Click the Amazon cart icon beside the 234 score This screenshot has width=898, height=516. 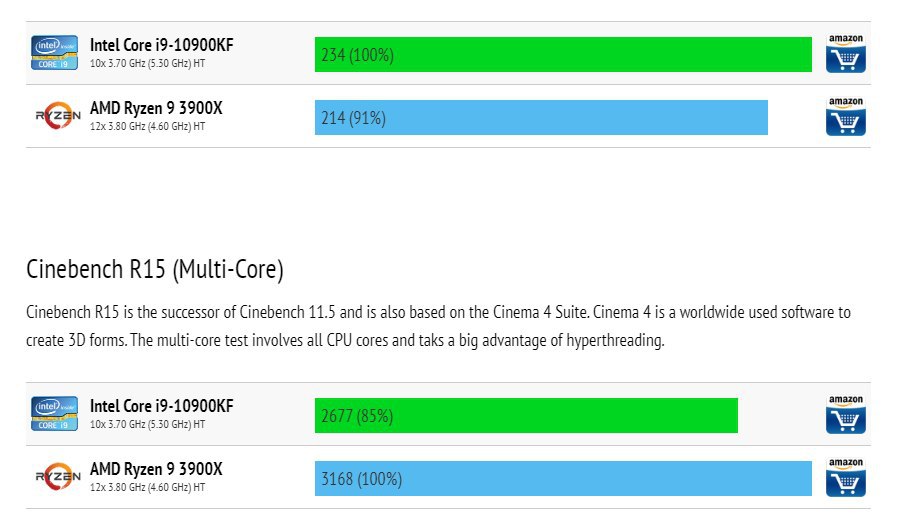pos(845,54)
